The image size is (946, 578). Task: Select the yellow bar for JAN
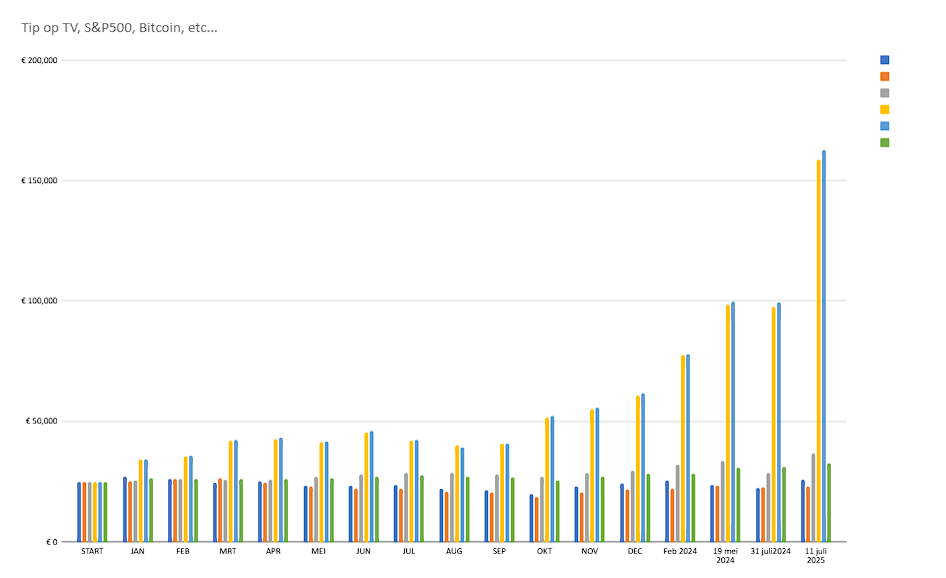(141, 501)
